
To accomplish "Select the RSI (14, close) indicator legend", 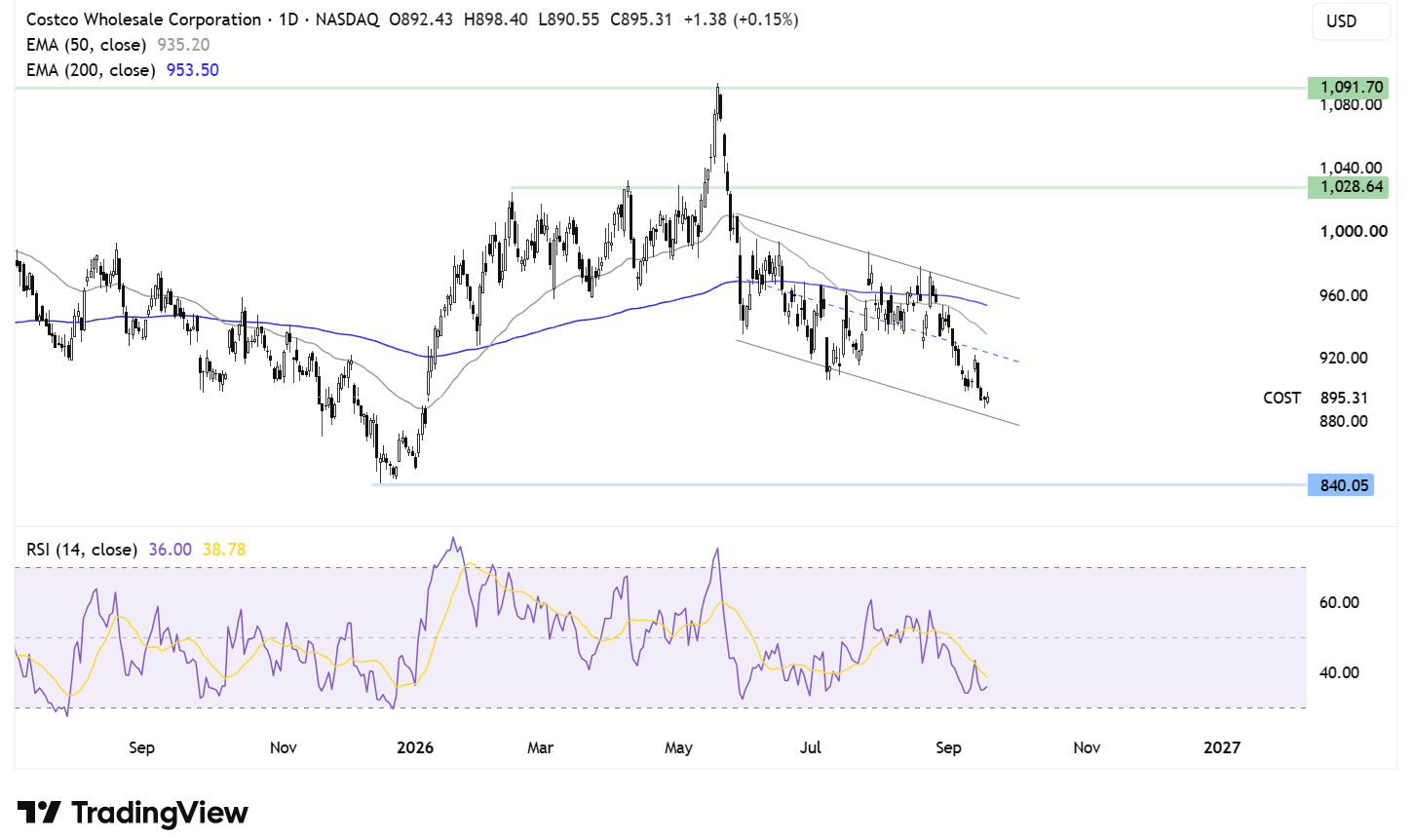I will point(82,550).
